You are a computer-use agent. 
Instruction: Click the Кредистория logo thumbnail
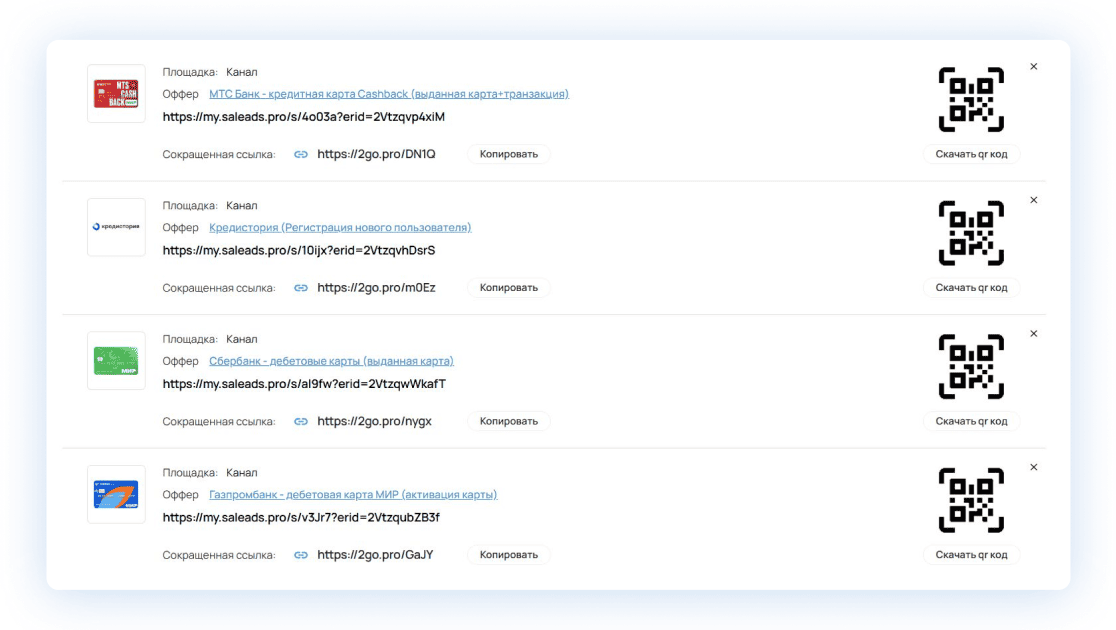pyautogui.click(x=116, y=227)
